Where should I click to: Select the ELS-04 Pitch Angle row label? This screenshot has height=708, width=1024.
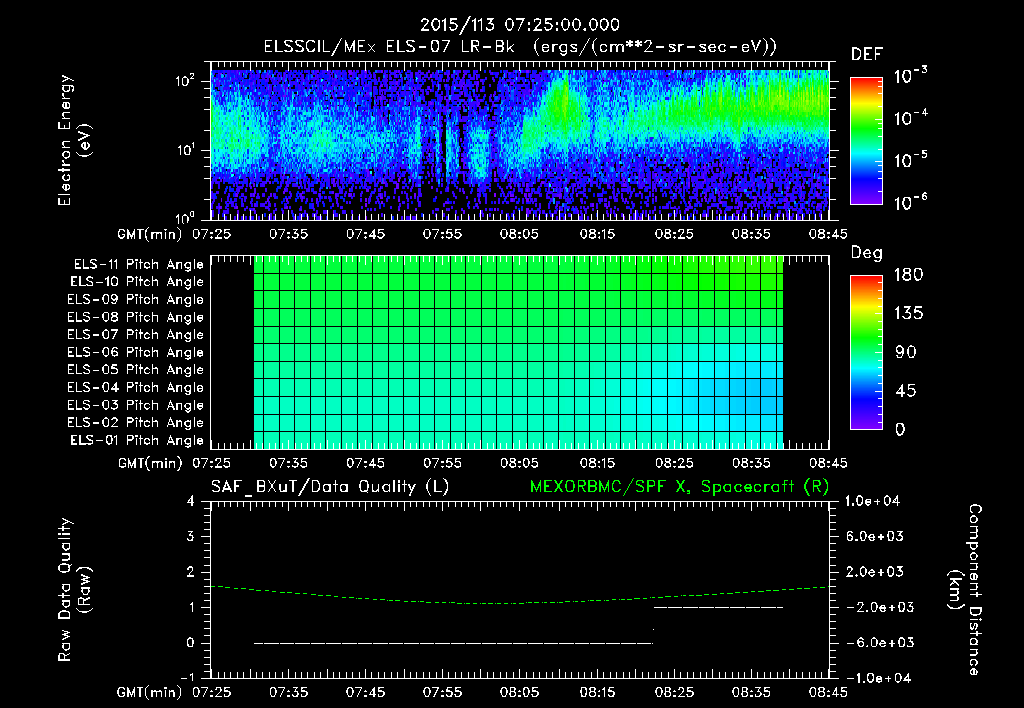pos(136,388)
